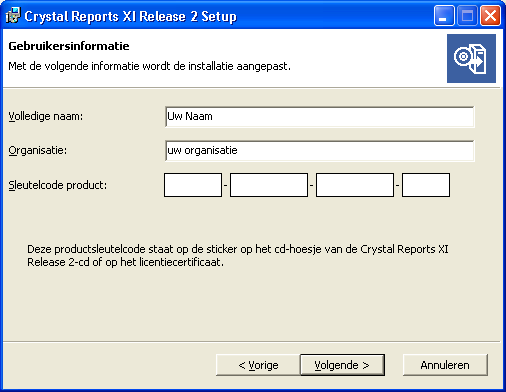Screen dimensions: 506x392
Task: Click the CD installation graphic in header
Action: pos(471,58)
